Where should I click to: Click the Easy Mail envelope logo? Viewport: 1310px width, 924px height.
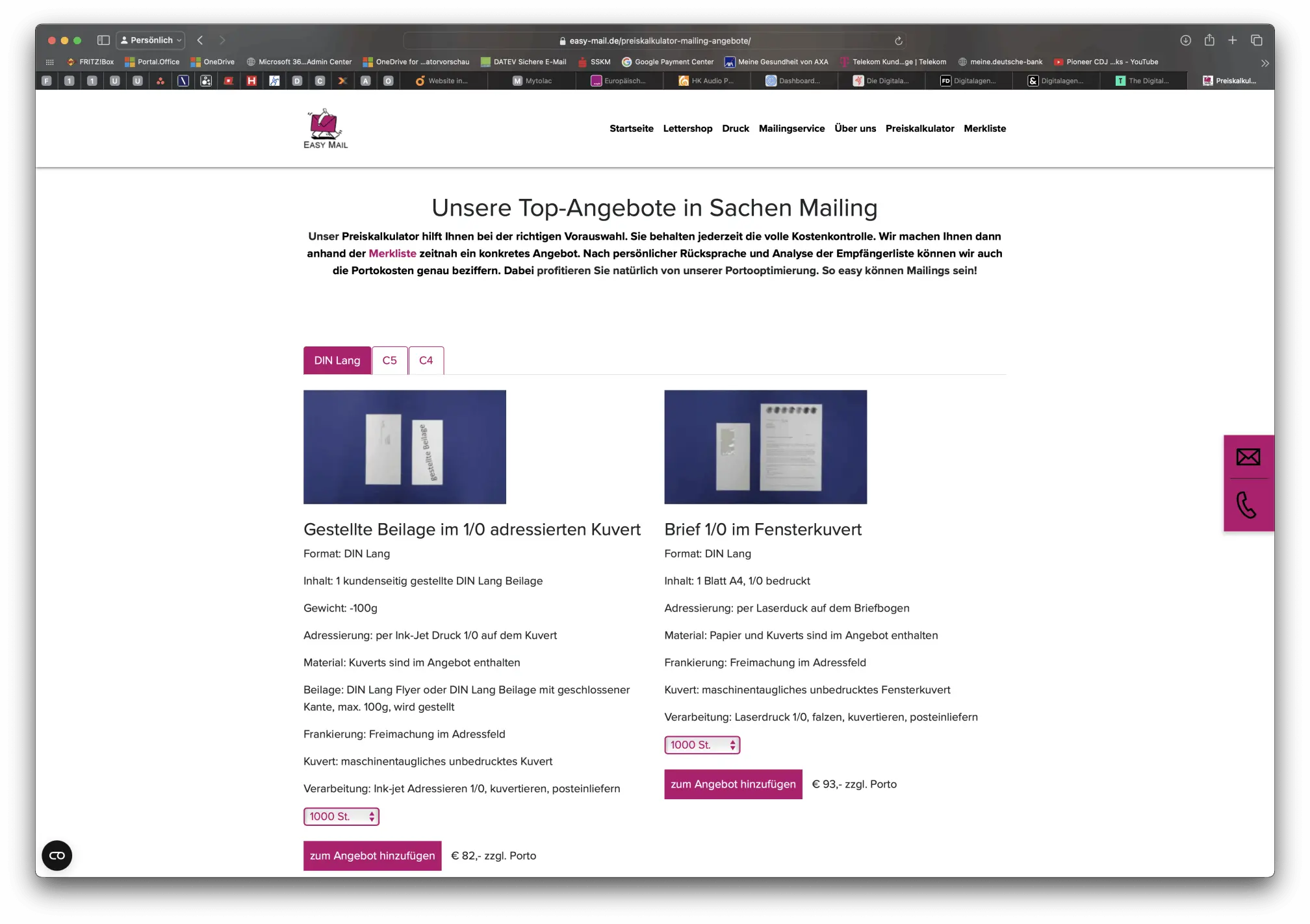click(325, 127)
